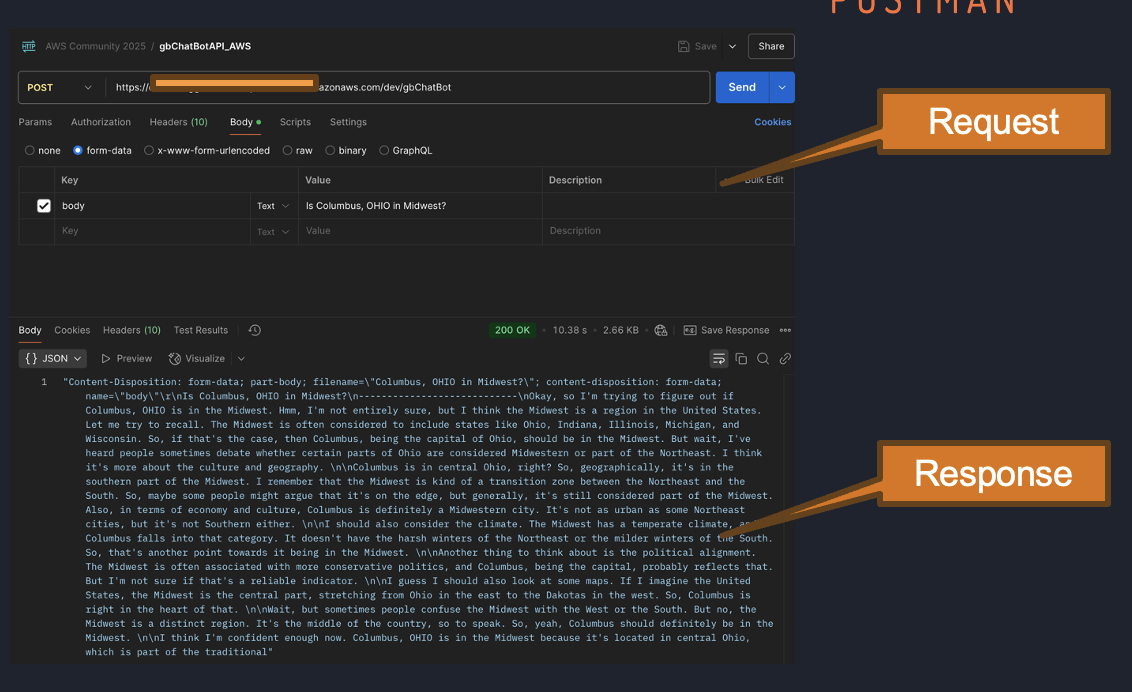
Task: Open network information globe icon
Action: [x=661, y=330]
